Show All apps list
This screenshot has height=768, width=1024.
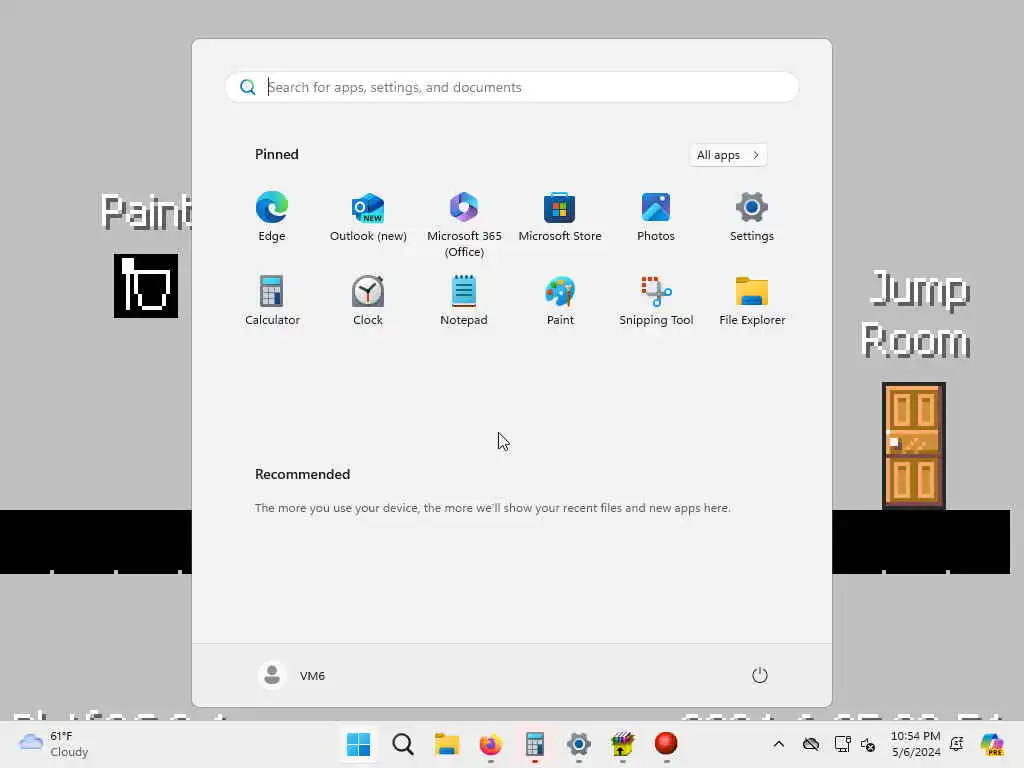pos(728,155)
